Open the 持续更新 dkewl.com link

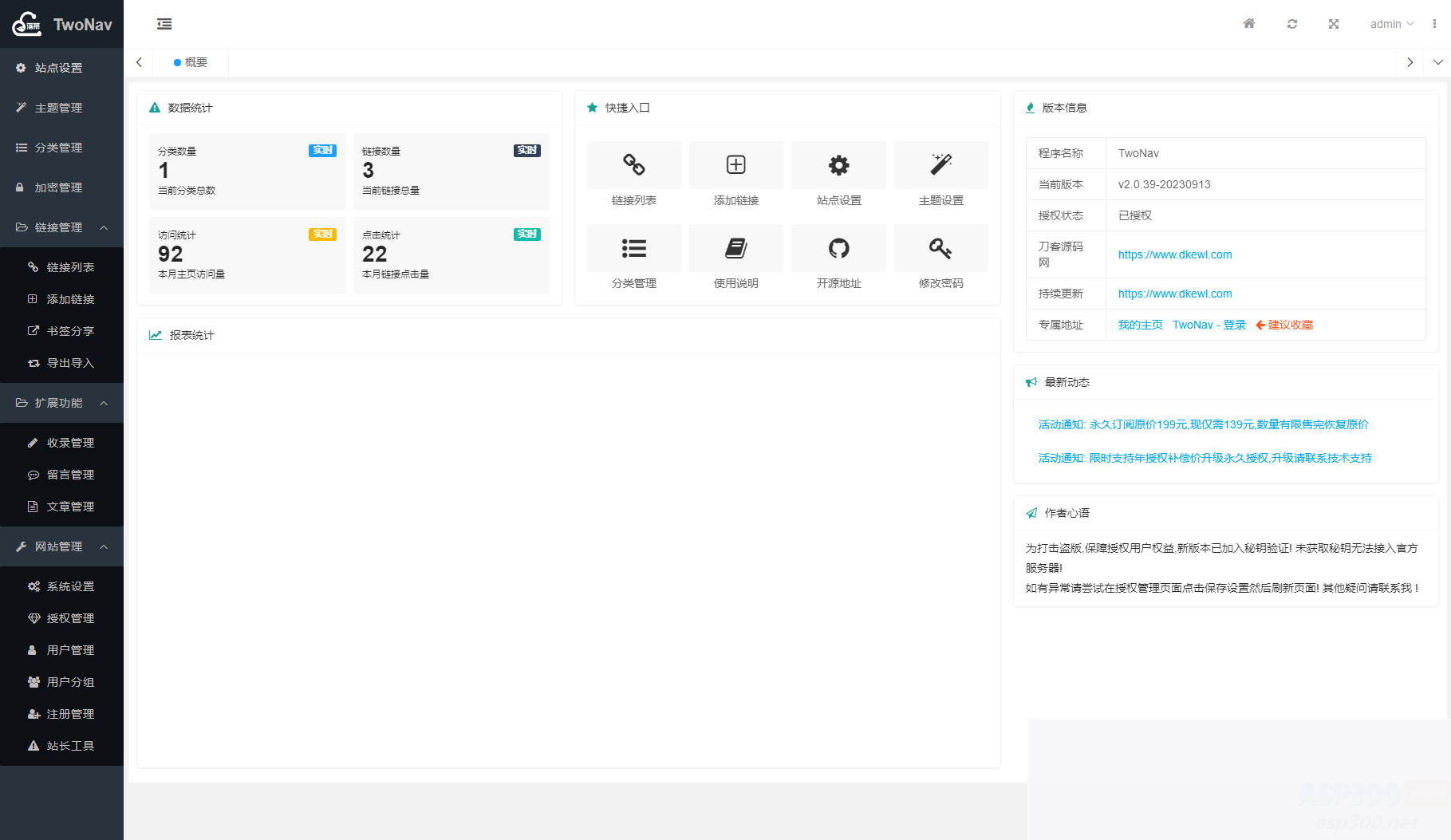click(x=1174, y=294)
